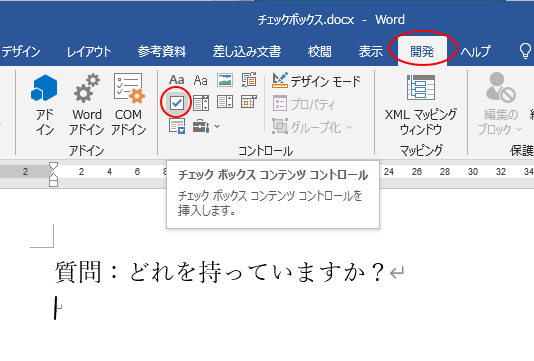The width and height of the screenshot is (534, 361).
Task: Click the first-line indent marker on ruler
Action: [53, 166]
